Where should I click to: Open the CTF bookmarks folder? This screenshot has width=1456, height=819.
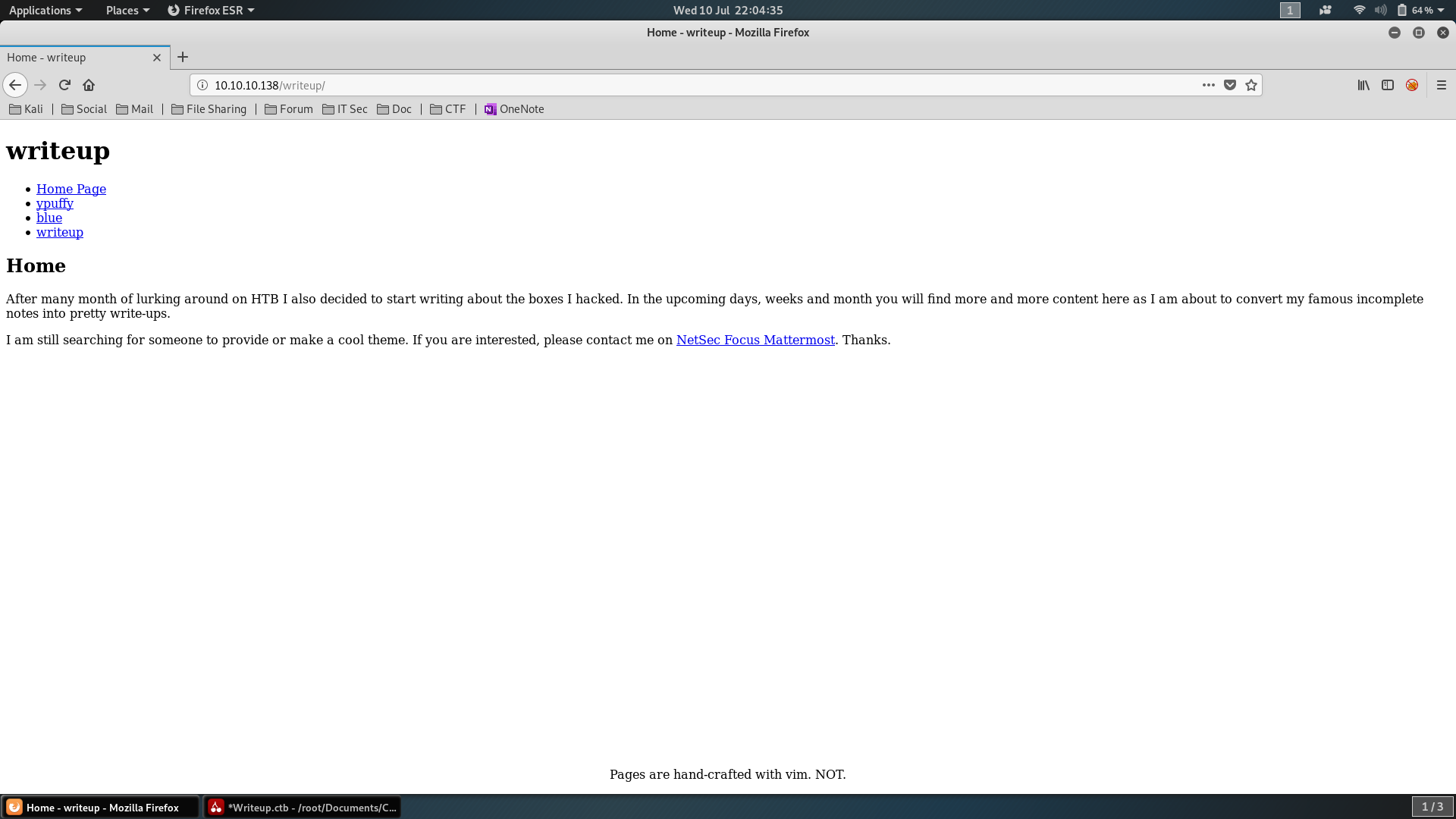(x=448, y=109)
